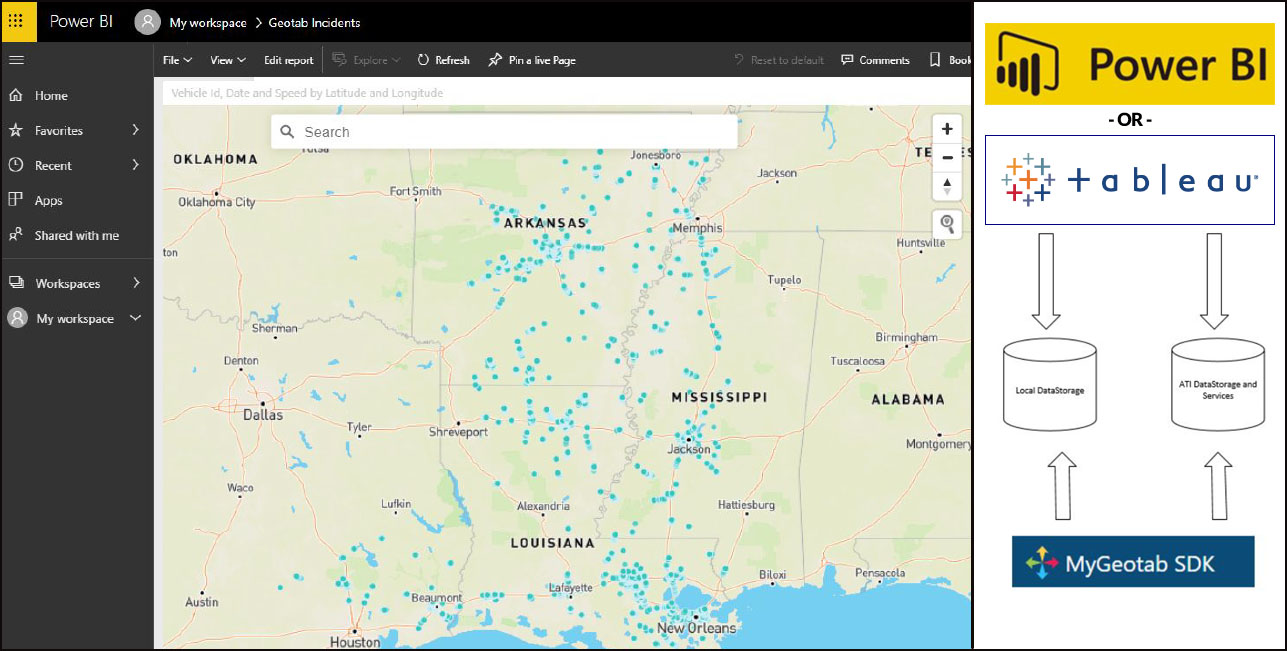Click the Fort Smith map label
Viewport: 1287px width, 651px height.
tap(415, 191)
